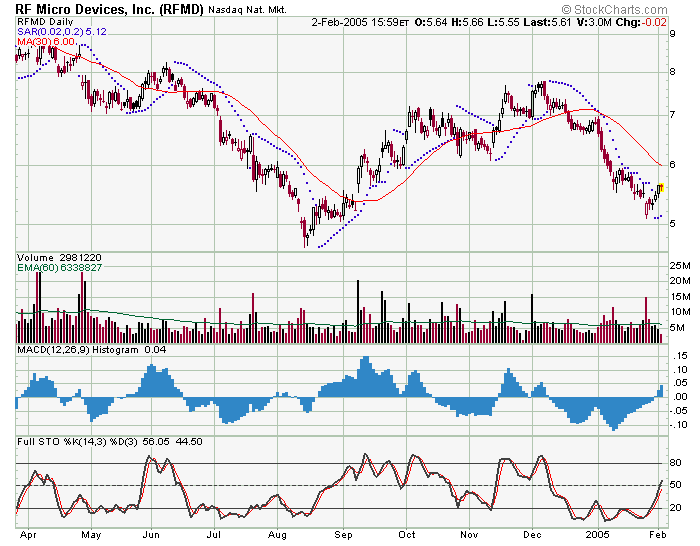
Task: Select the '20M' volume axis tick
Action: click(x=680, y=281)
